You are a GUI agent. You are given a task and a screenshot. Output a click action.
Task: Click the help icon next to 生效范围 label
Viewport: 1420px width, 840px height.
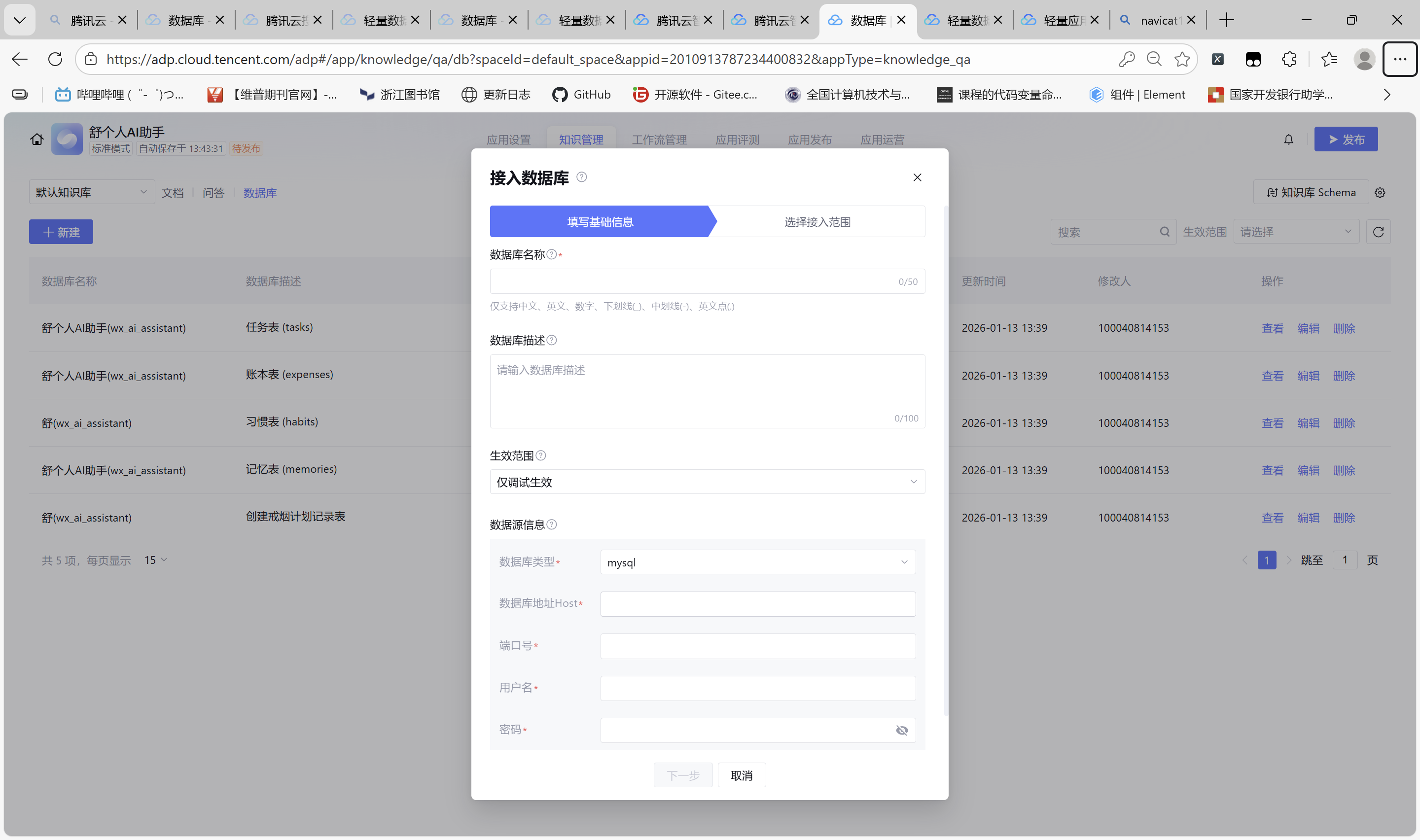click(x=540, y=455)
